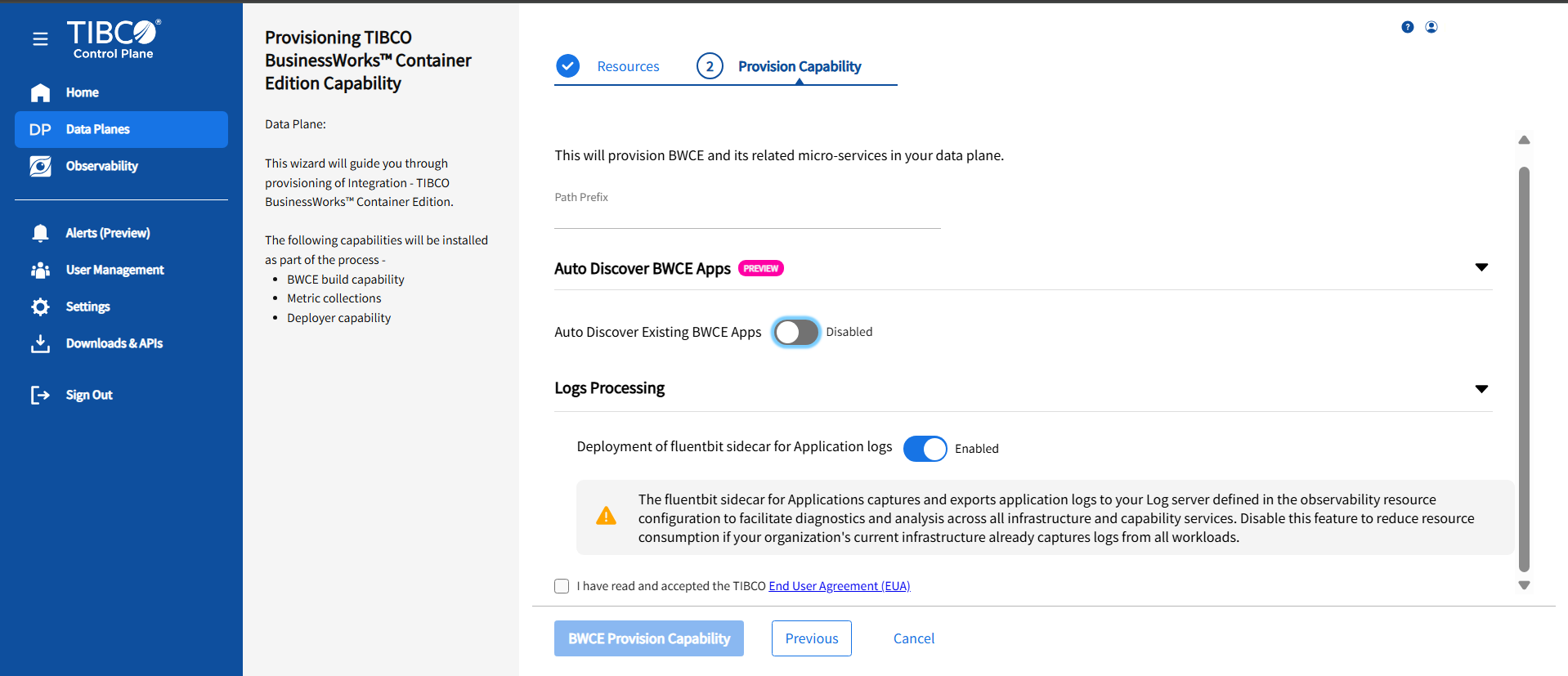Open the hamburger navigation menu

coord(40,39)
